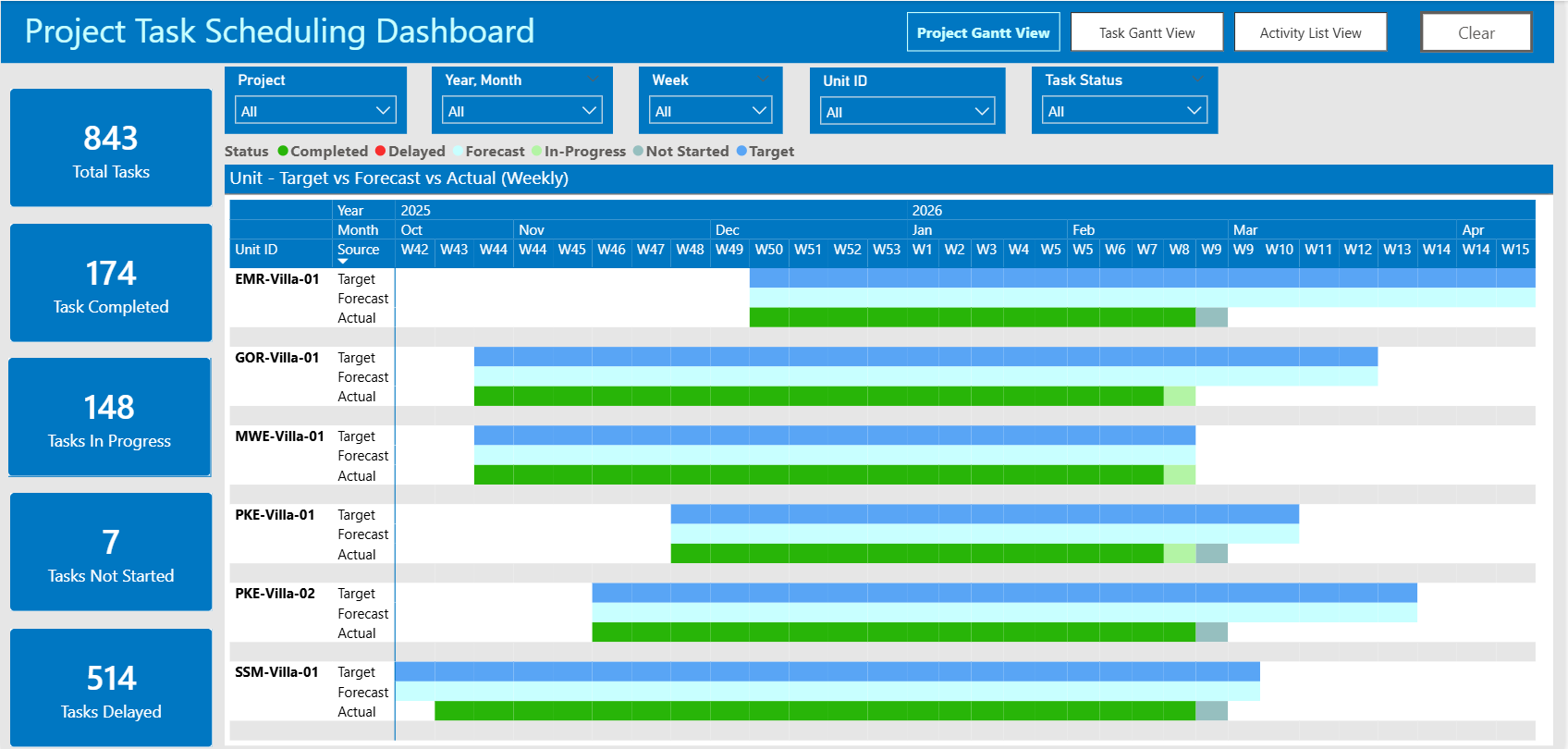Open the Activity List View

coord(1310,32)
